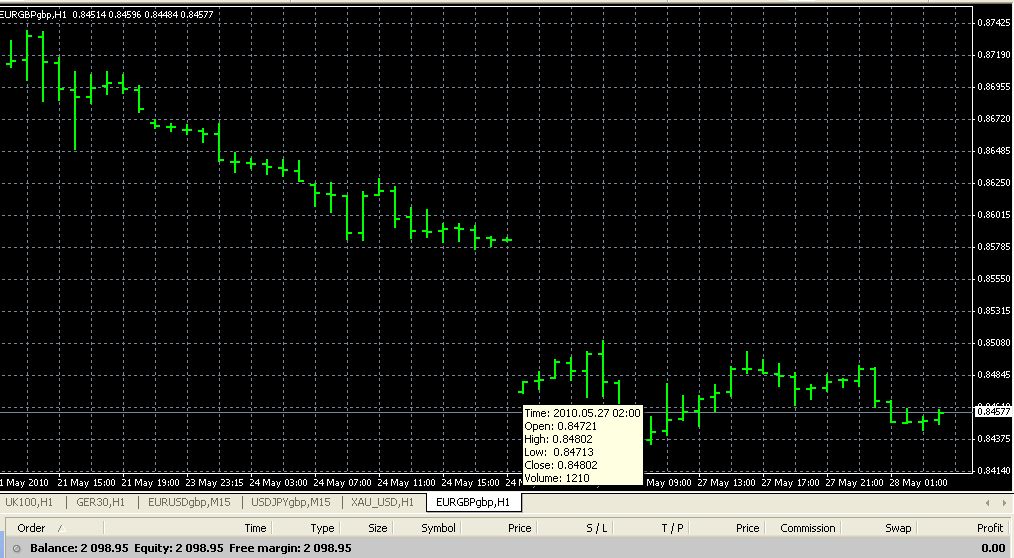Click the 24 May 07:00 time axis label
This screenshot has height=558, width=1014.
[342, 482]
